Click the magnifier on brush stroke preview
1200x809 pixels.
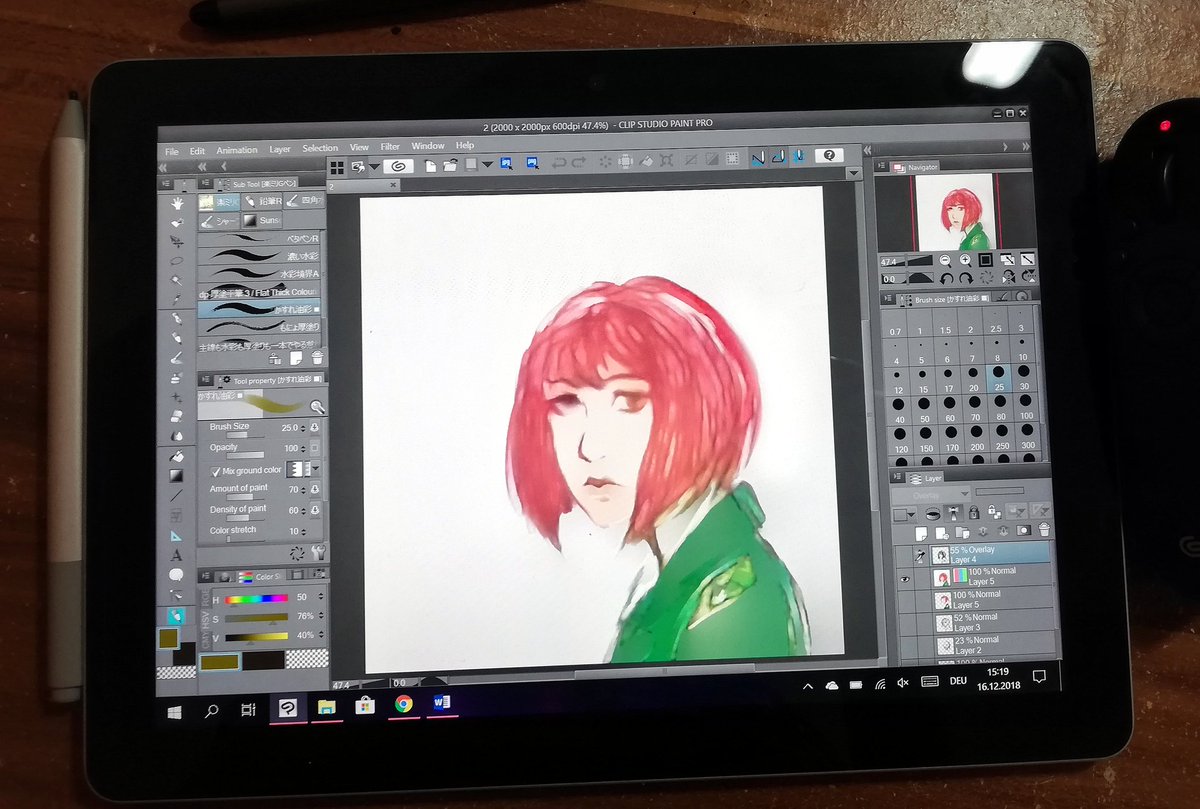[317, 406]
